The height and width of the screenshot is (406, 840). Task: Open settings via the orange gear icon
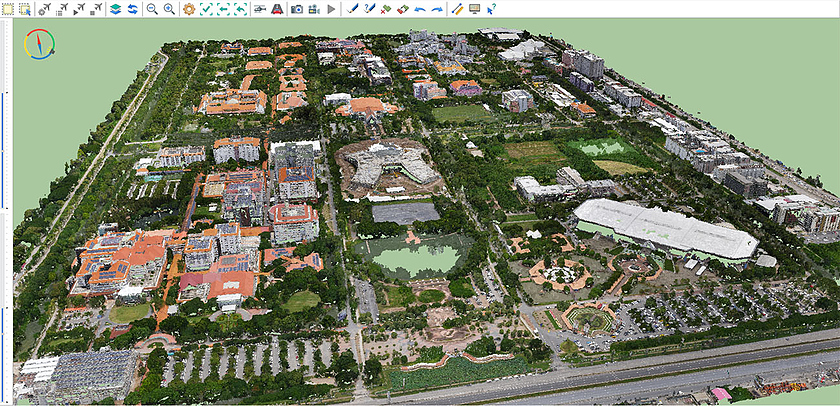pos(188,9)
